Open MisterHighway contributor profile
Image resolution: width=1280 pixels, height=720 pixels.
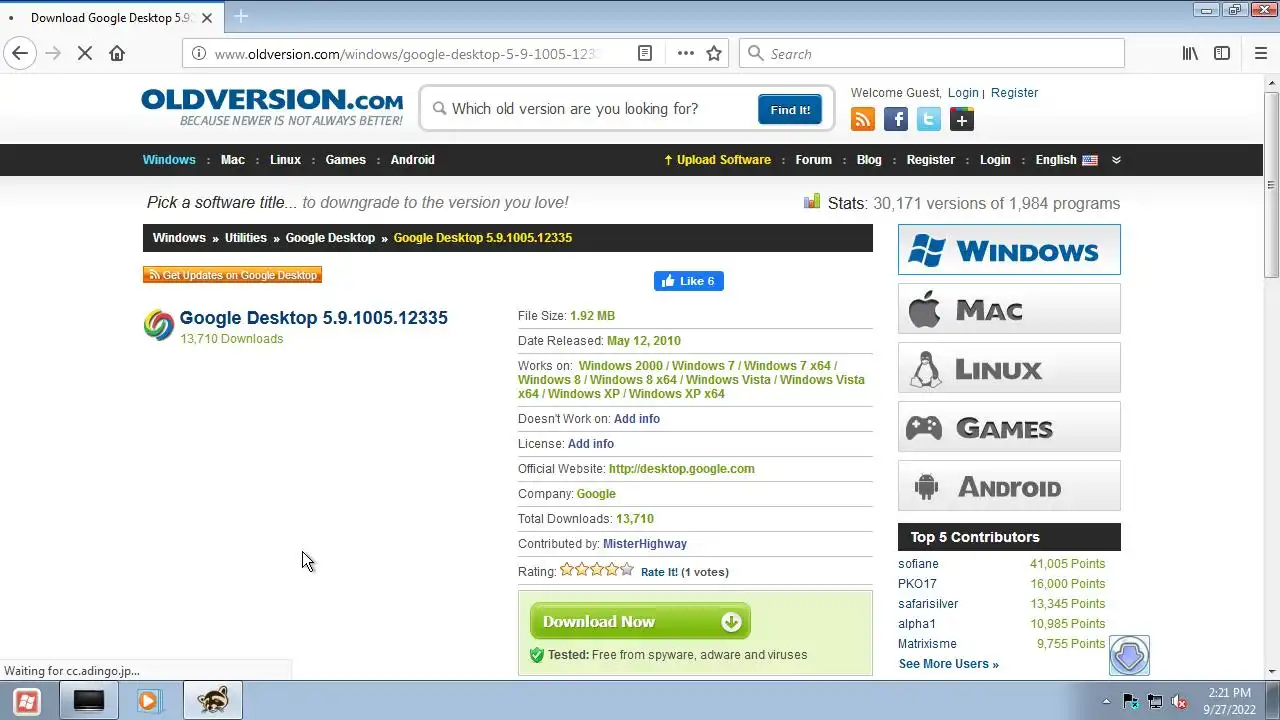645,544
